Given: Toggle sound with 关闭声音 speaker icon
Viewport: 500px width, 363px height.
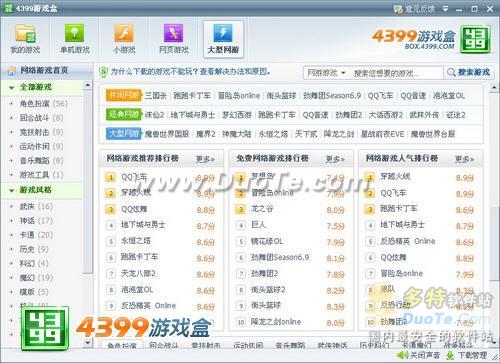Looking at the screenshot, I should tap(418, 355).
